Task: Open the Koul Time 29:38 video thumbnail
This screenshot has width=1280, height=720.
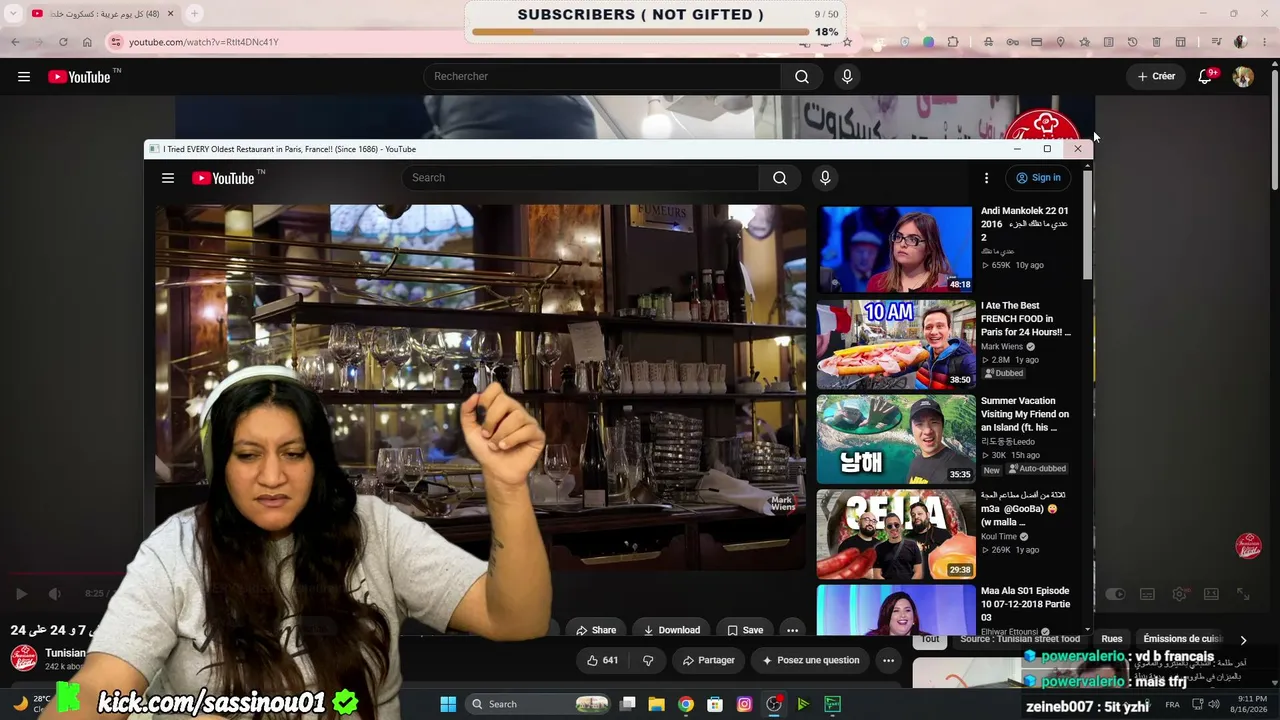Action: [x=896, y=534]
